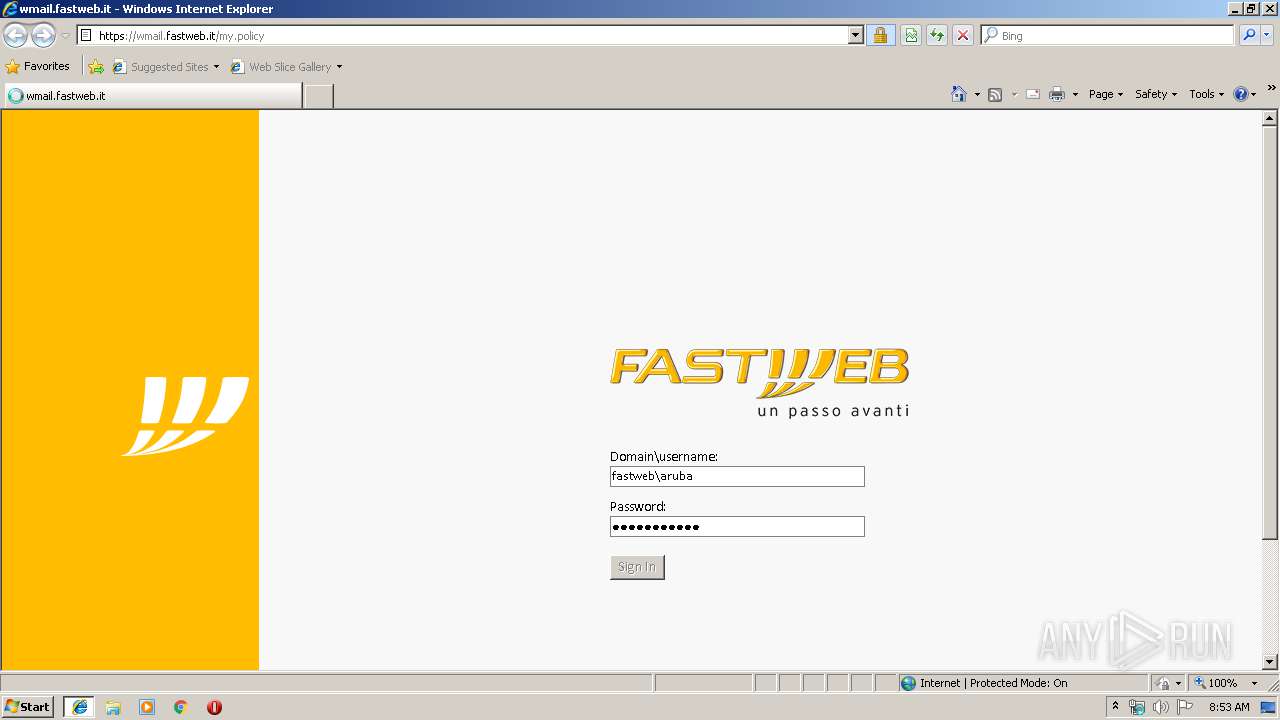Click the blue Help icon

pyautogui.click(x=1241, y=94)
